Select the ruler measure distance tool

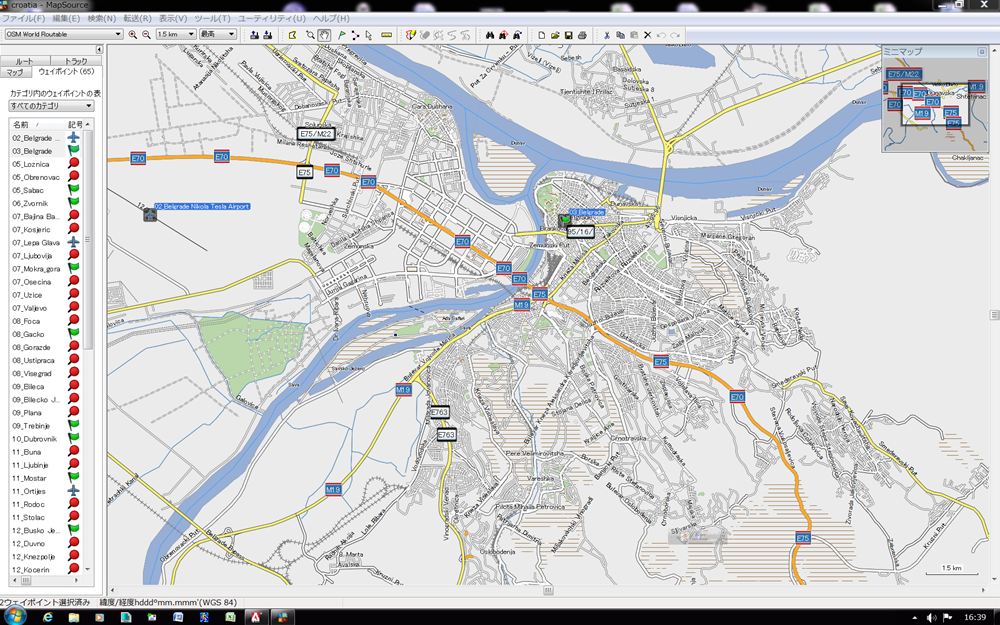point(386,34)
